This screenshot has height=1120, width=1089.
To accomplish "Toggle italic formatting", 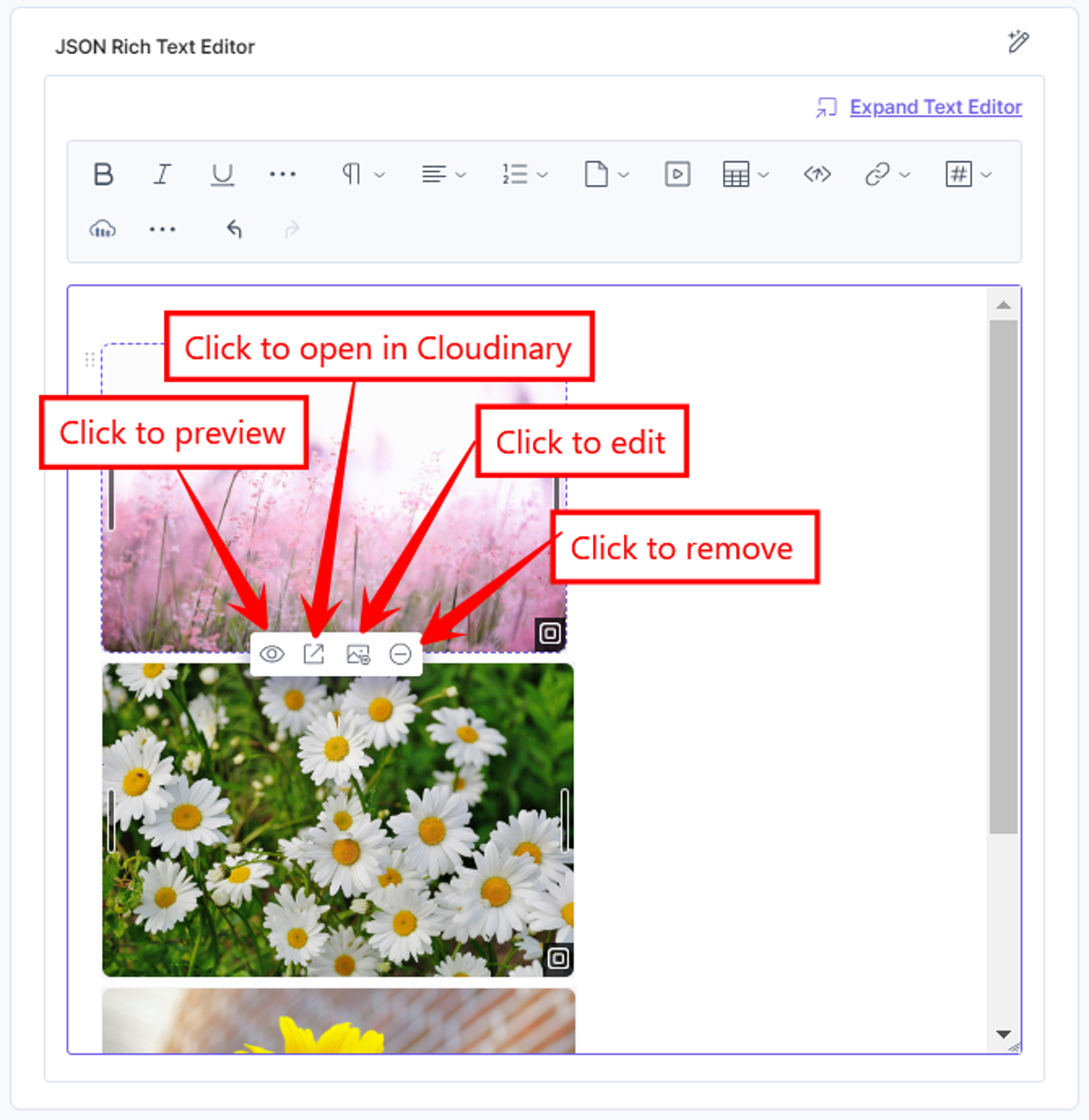I will pyautogui.click(x=162, y=174).
